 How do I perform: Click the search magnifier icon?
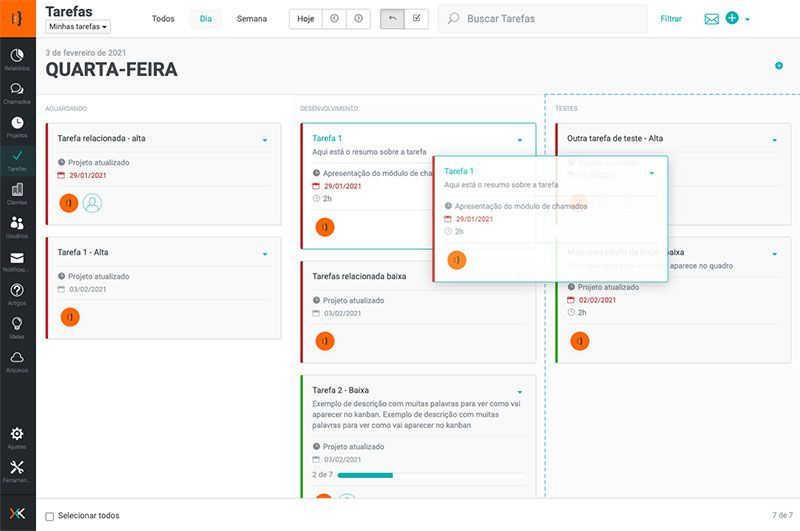click(x=453, y=18)
